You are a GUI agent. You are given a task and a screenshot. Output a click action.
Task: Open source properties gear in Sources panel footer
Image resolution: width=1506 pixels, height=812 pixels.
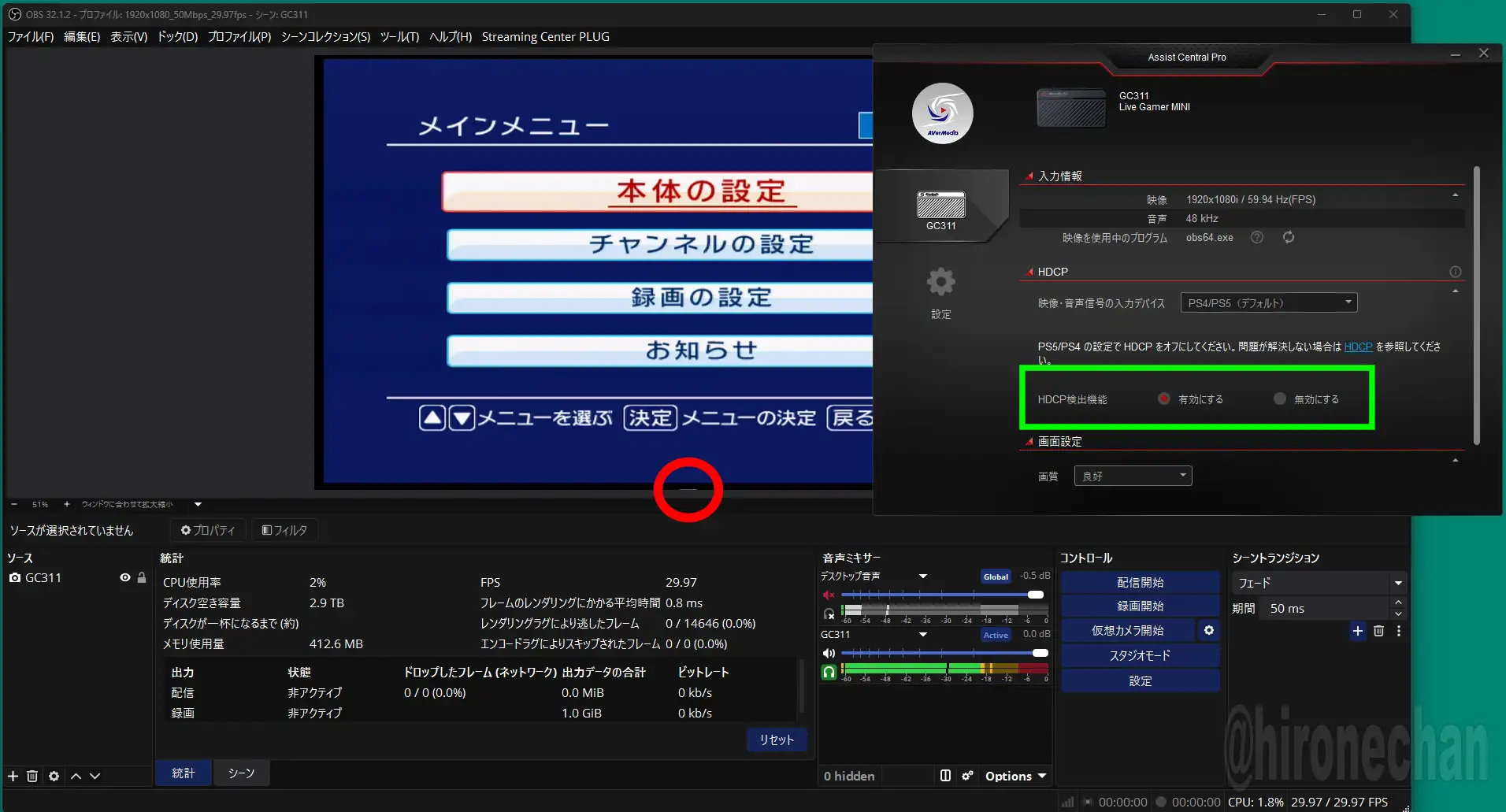(x=54, y=776)
